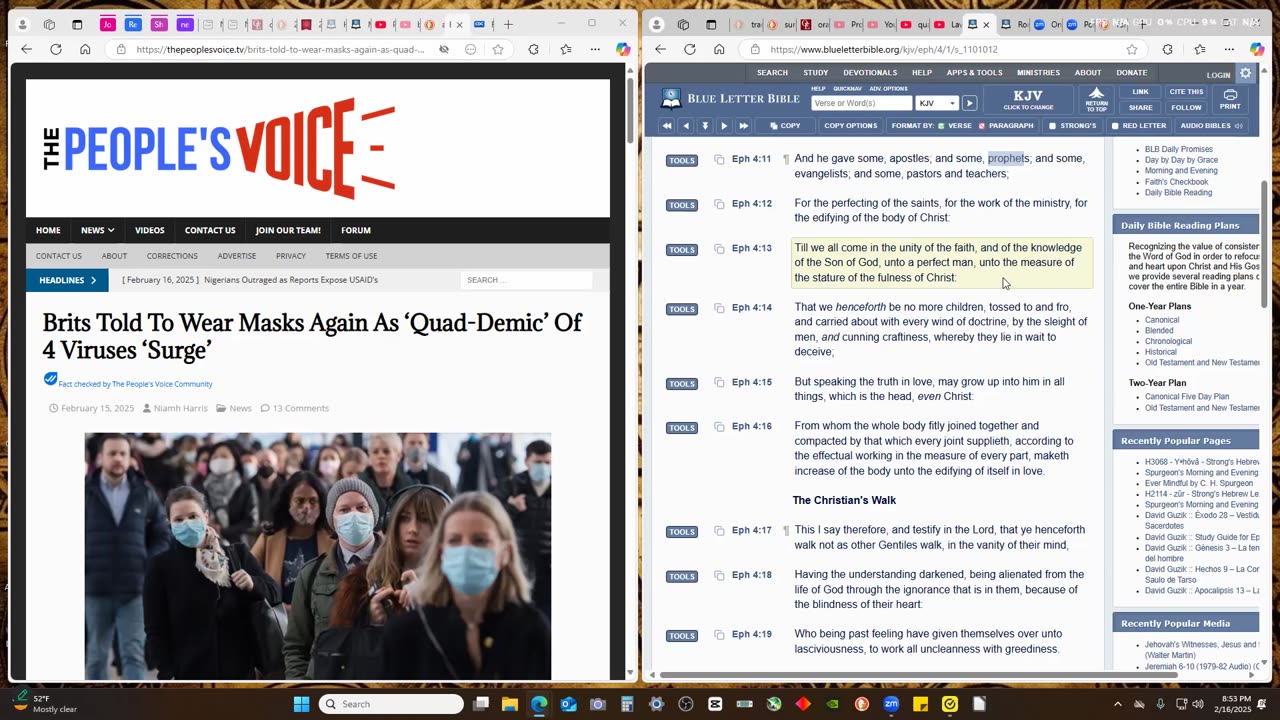Open the Audio Bibles menu
This screenshot has height=720, width=1280.
[1211, 126]
